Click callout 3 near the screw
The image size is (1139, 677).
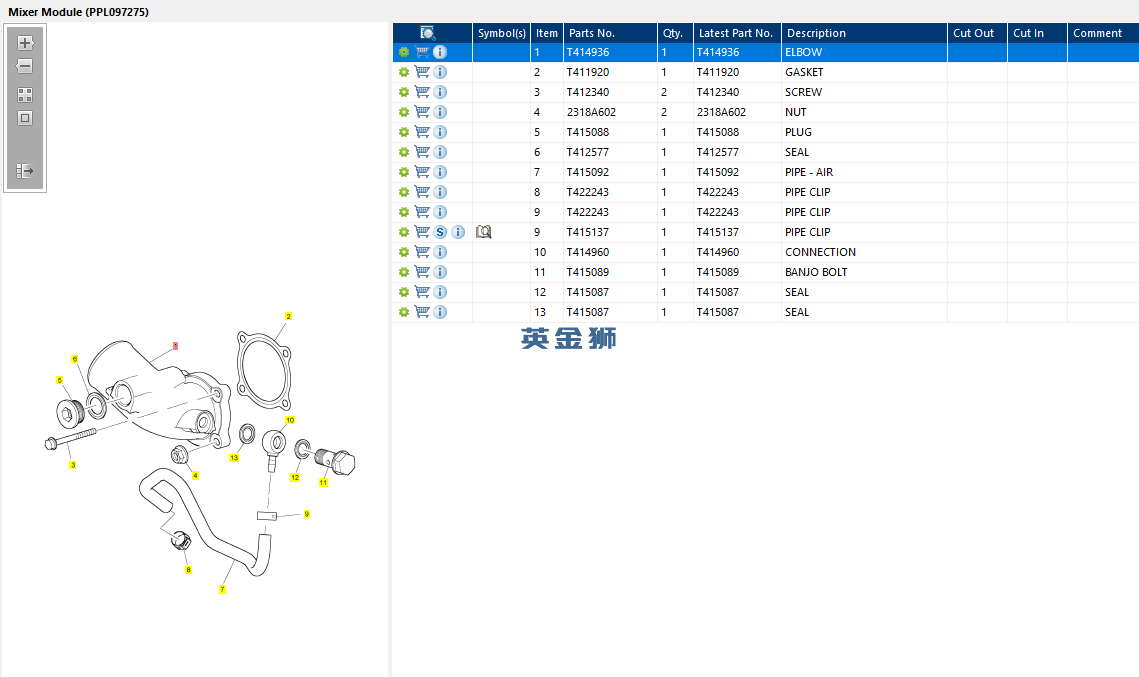coord(73,465)
